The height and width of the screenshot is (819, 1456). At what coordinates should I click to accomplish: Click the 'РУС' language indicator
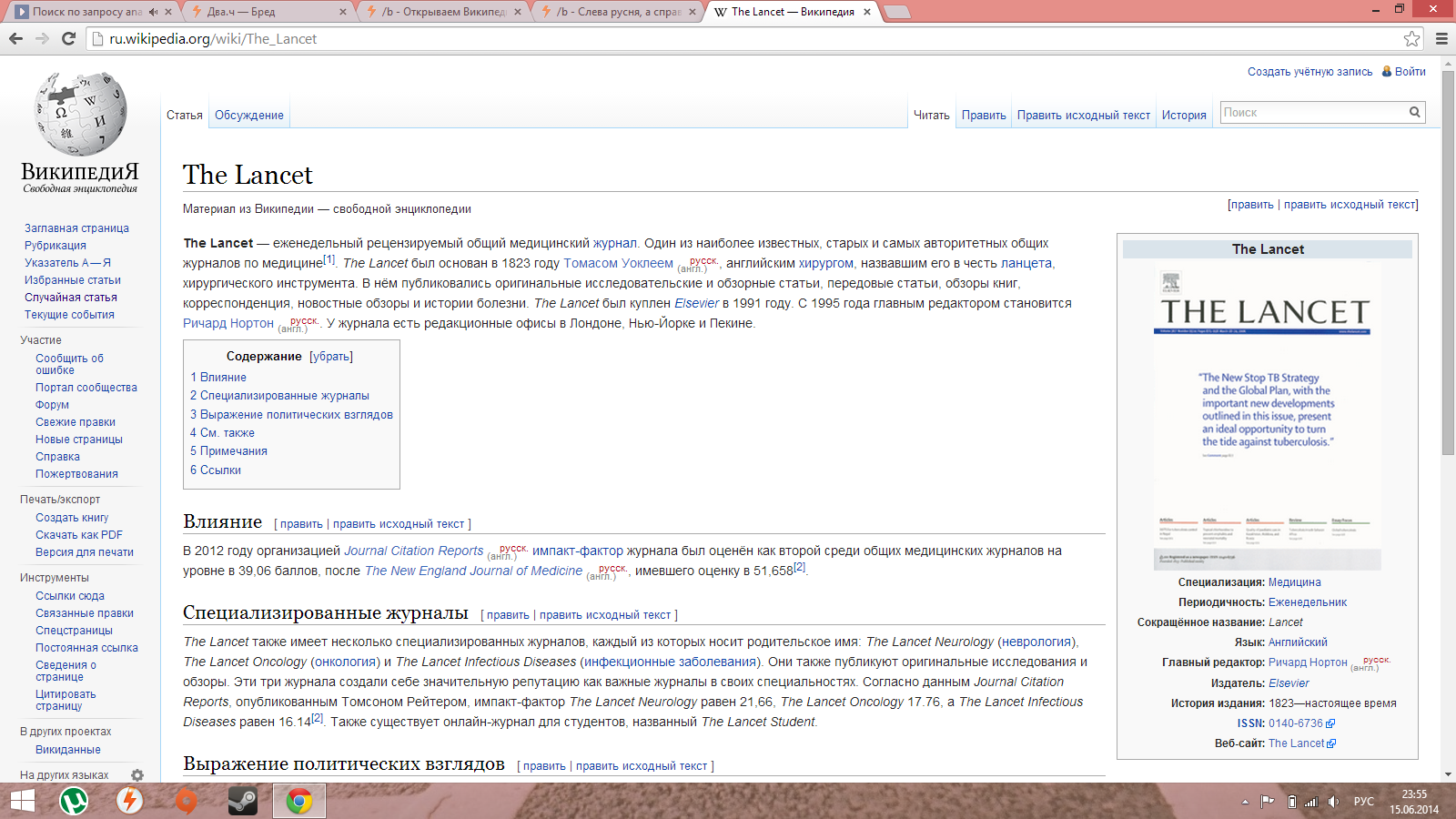1364,802
